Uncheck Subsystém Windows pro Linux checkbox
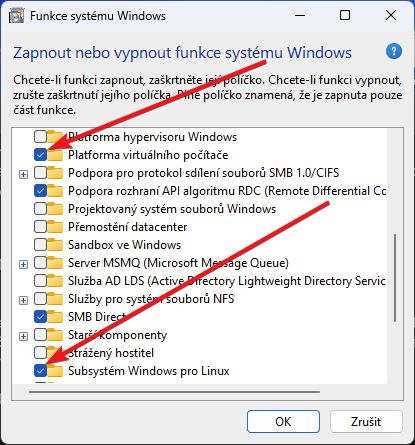The width and height of the screenshot is (415, 445). (40, 371)
